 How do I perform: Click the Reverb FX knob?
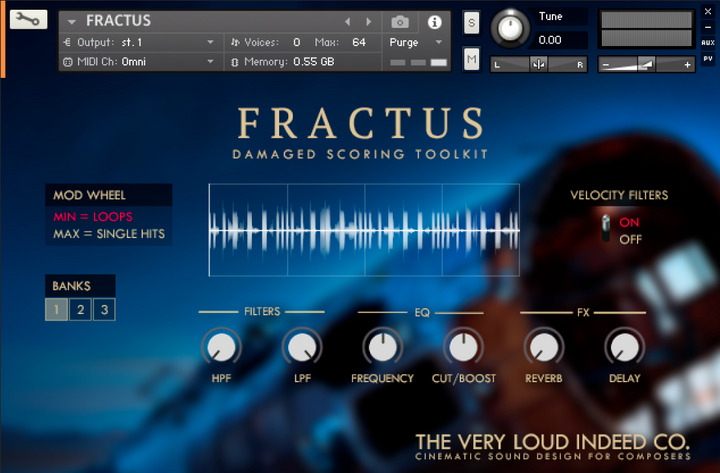[544, 348]
